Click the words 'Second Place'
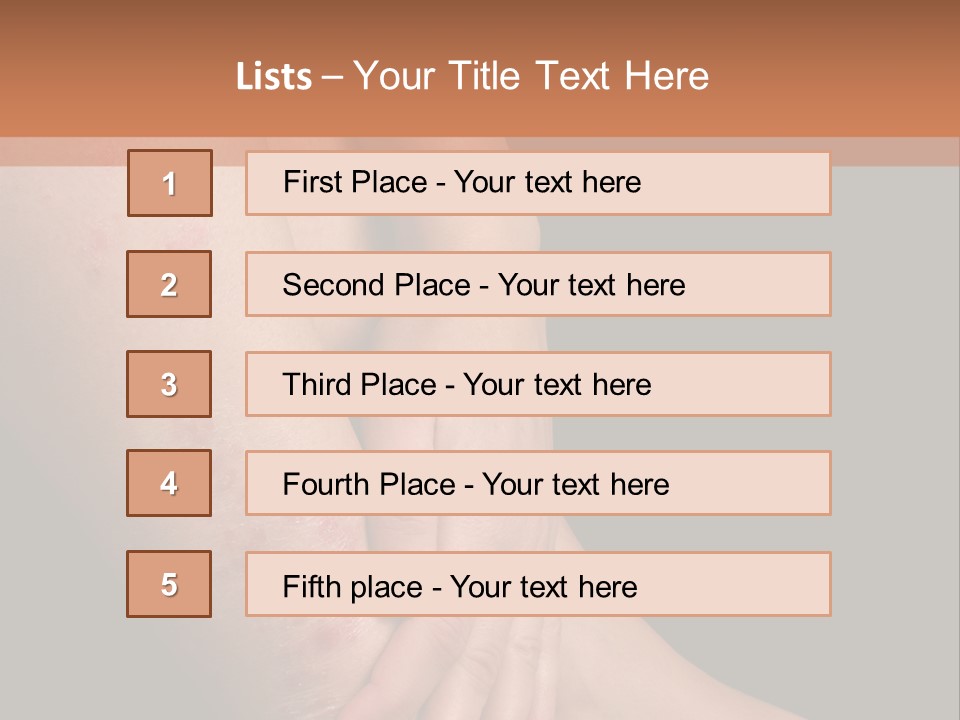The width and height of the screenshot is (960, 720). pos(377,285)
